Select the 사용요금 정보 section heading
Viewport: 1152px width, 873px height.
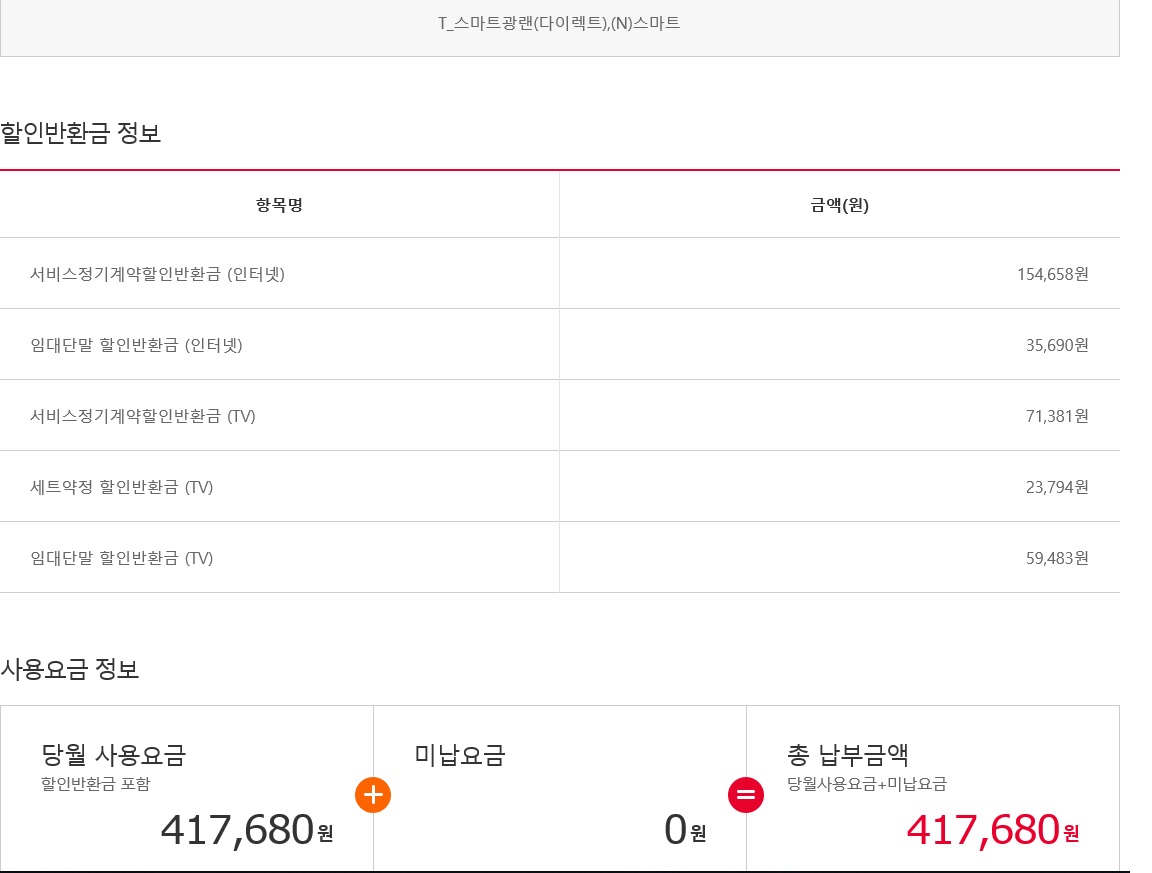[70, 669]
